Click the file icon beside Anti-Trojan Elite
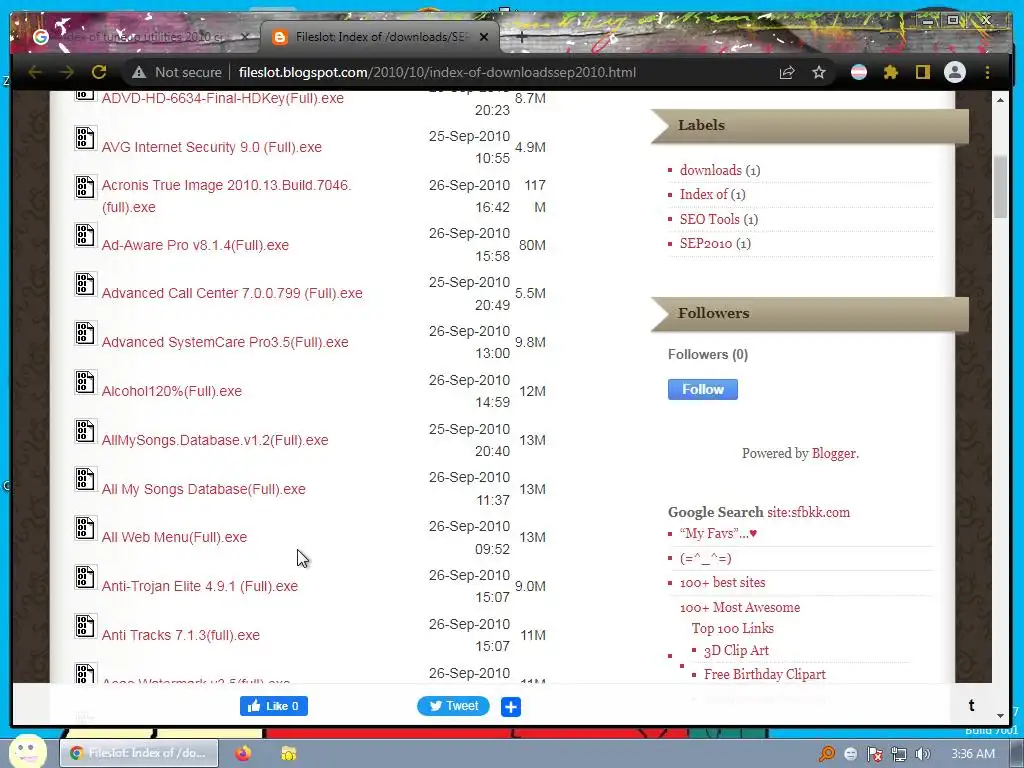 coord(85,577)
